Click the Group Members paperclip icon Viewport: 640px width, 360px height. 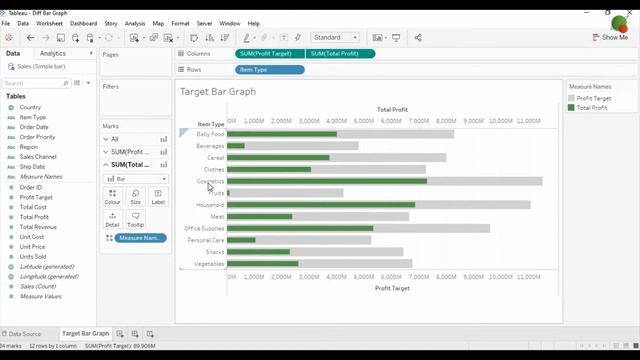click(x=264, y=38)
